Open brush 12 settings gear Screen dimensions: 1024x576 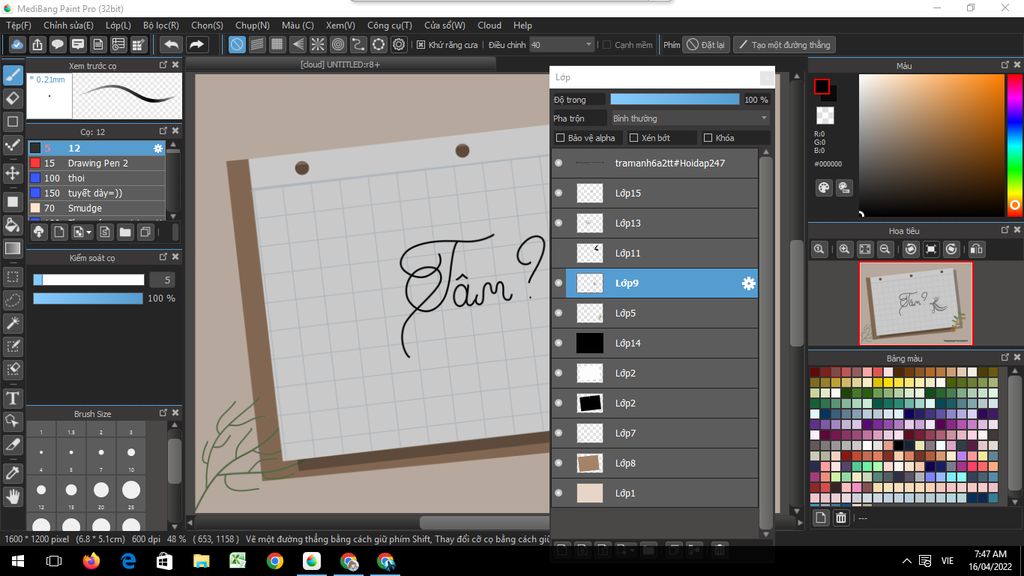click(x=158, y=148)
